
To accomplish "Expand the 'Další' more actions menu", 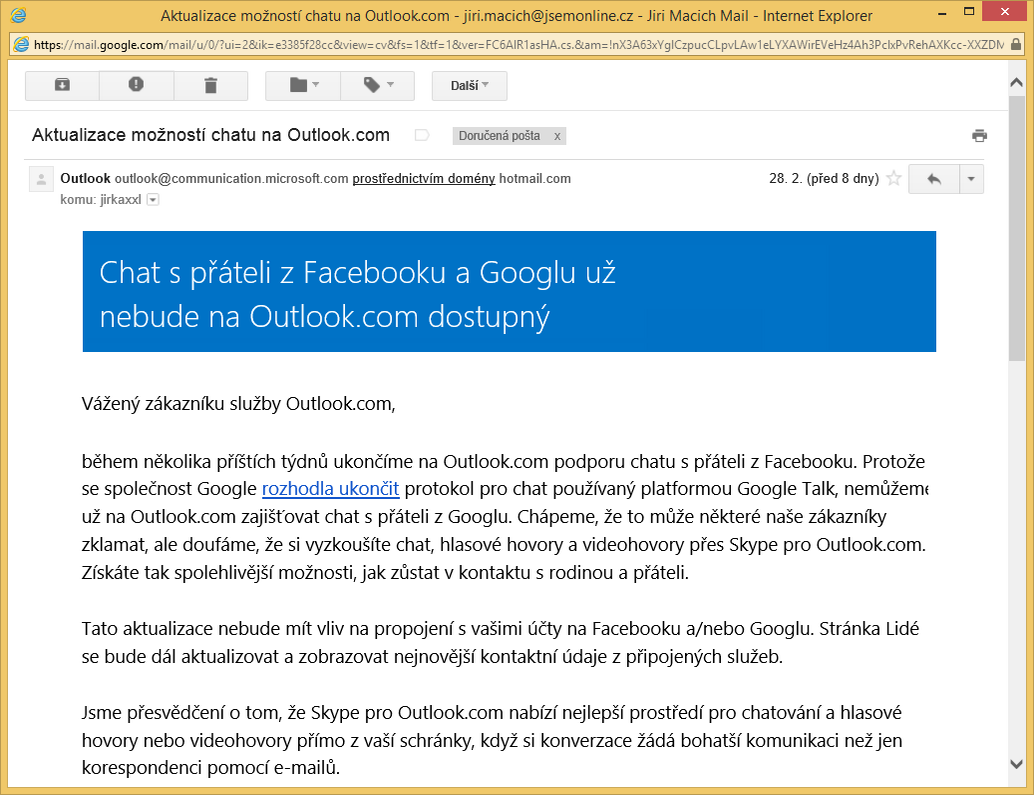I will click(469, 86).
